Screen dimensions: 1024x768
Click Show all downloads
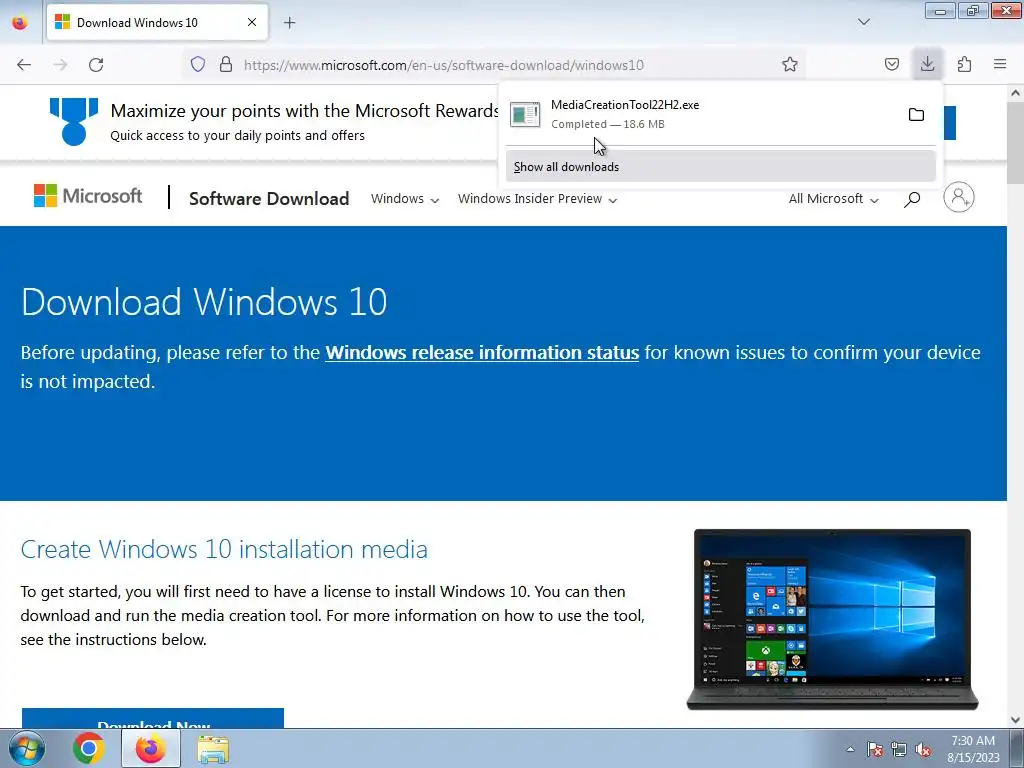[720, 167]
